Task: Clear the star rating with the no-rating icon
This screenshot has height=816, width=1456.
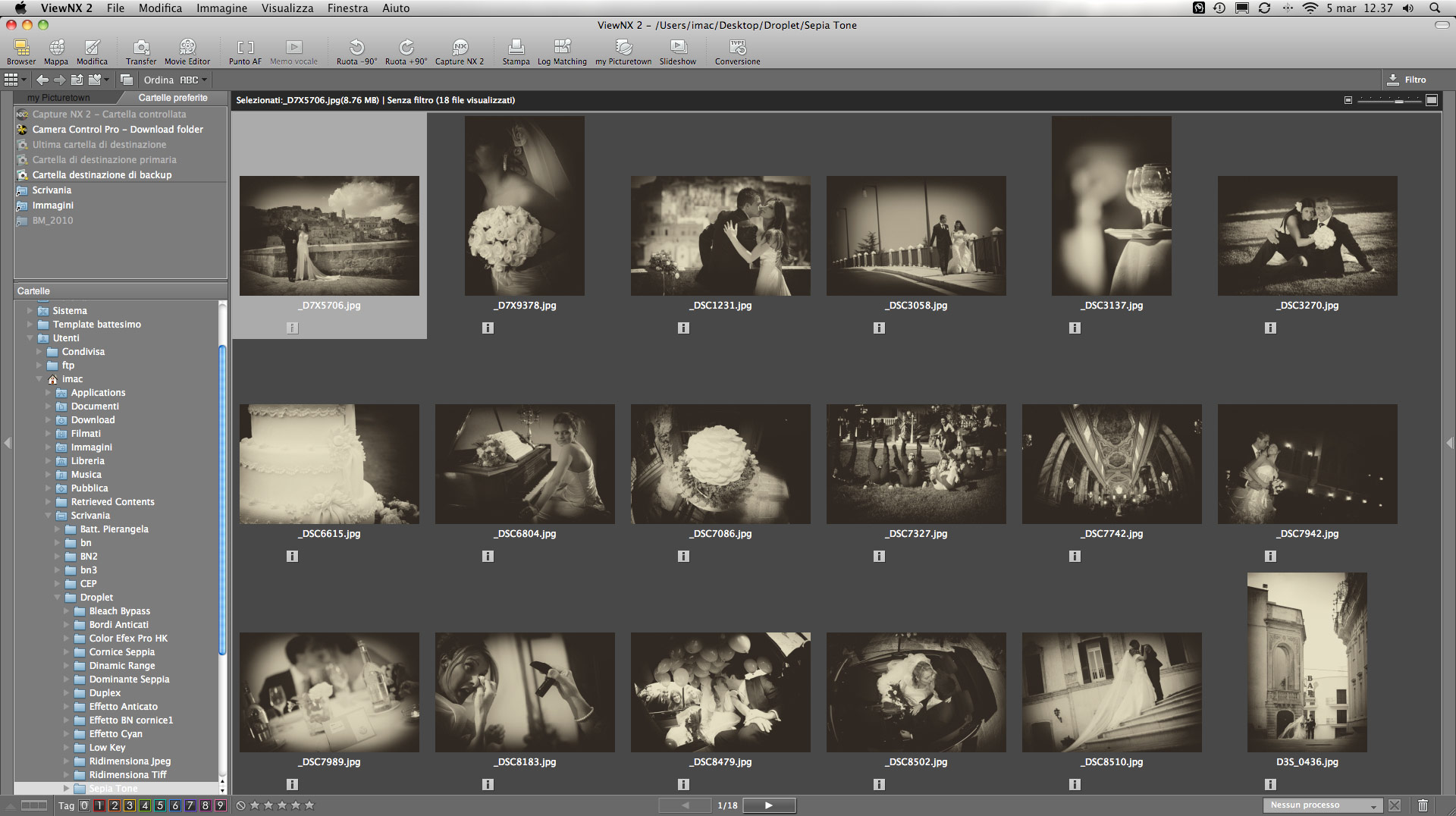Action: click(240, 805)
